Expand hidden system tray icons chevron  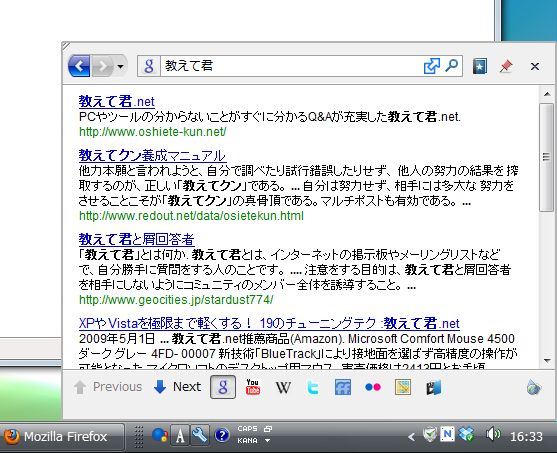coord(411,437)
